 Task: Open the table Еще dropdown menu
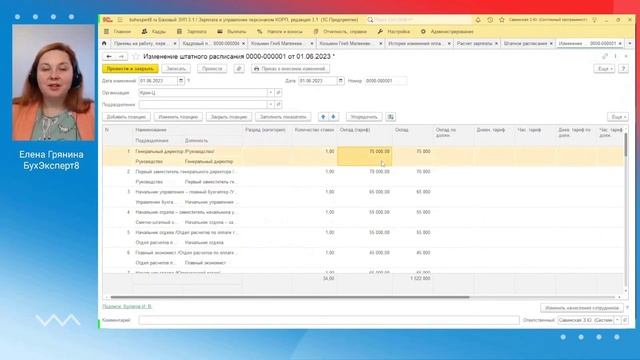pyautogui.click(x=618, y=117)
